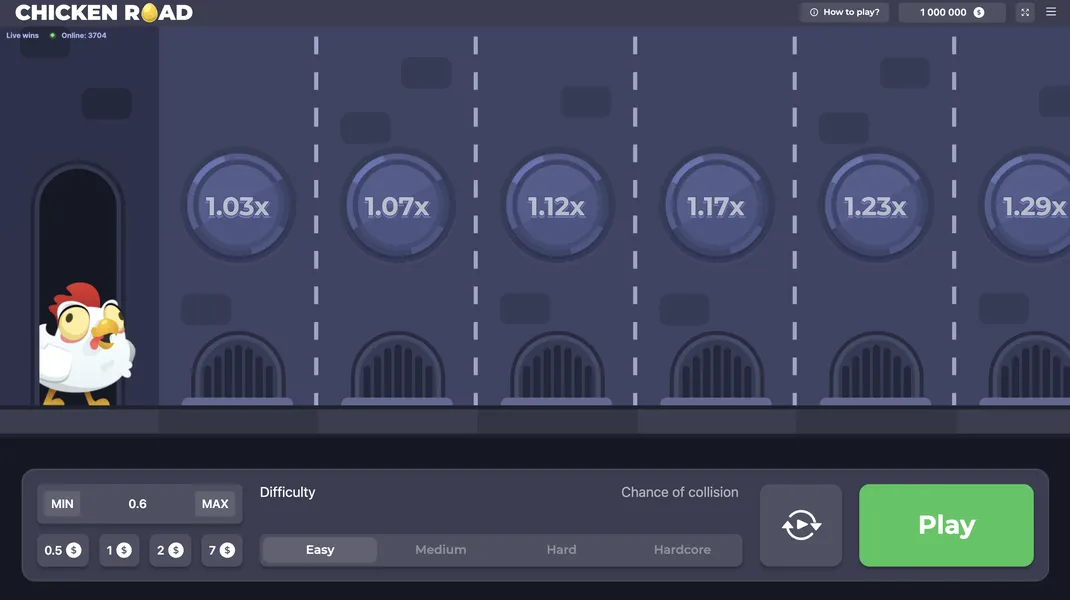Select Easy difficulty
This screenshot has width=1070, height=600.
coord(320,550)
